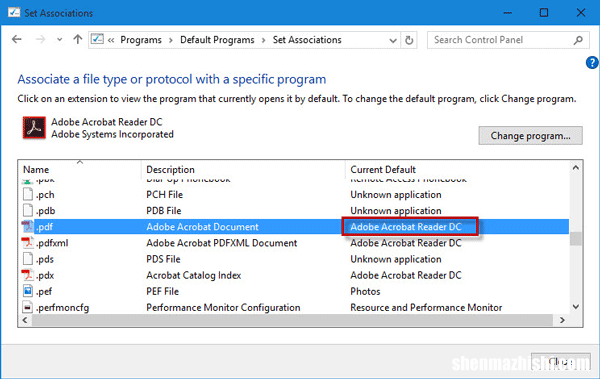Select the .pdx extension name
Screen dimensions: 600x379
[45, 275]
